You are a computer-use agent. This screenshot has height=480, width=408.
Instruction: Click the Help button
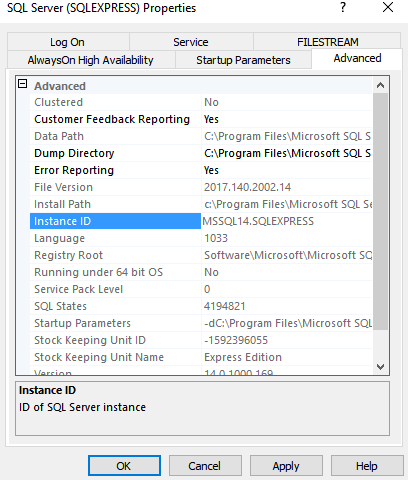tap(367, 466)
